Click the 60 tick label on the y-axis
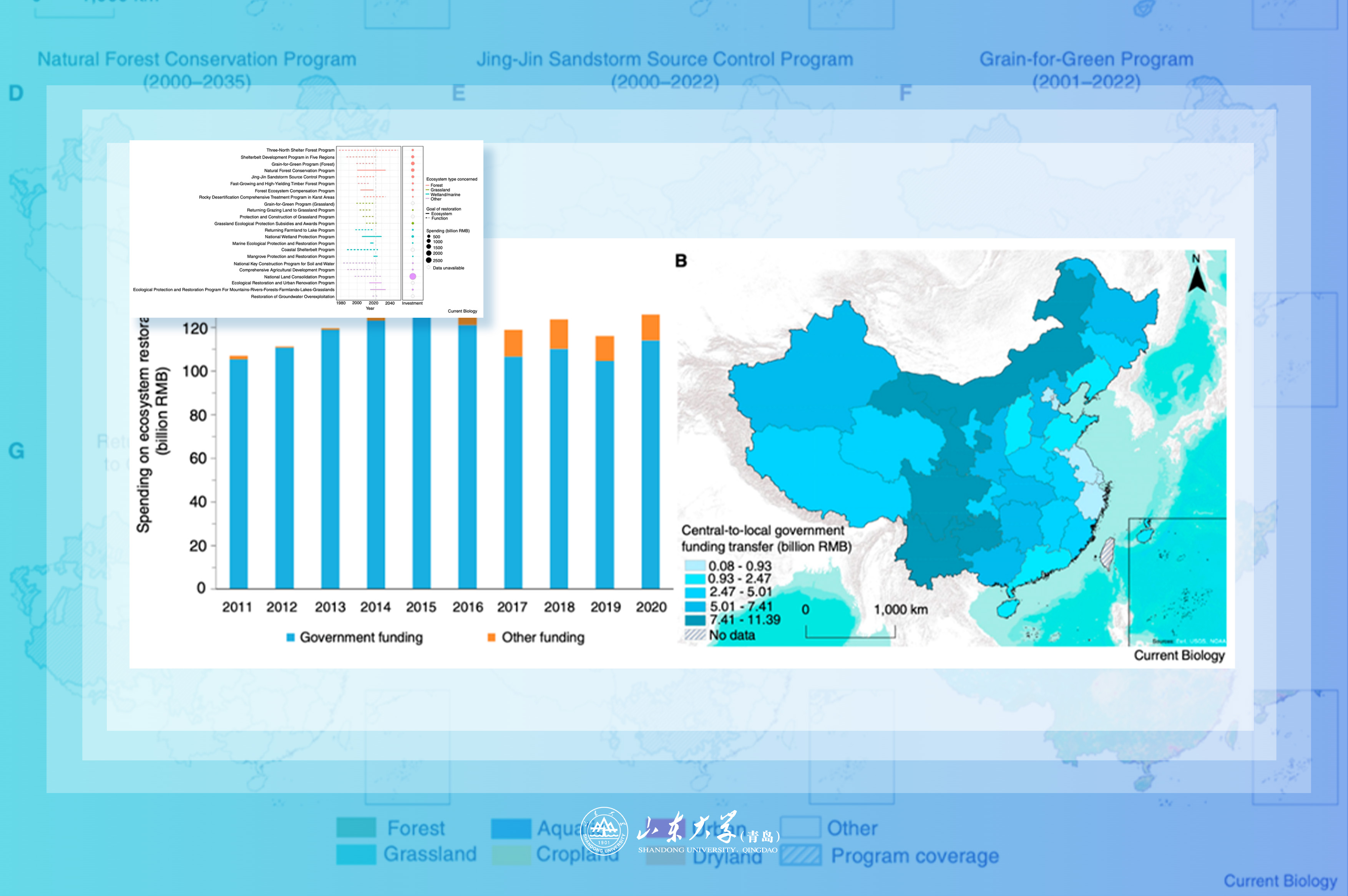This screenshot has height=896, width=1348. tap(198, 458)
